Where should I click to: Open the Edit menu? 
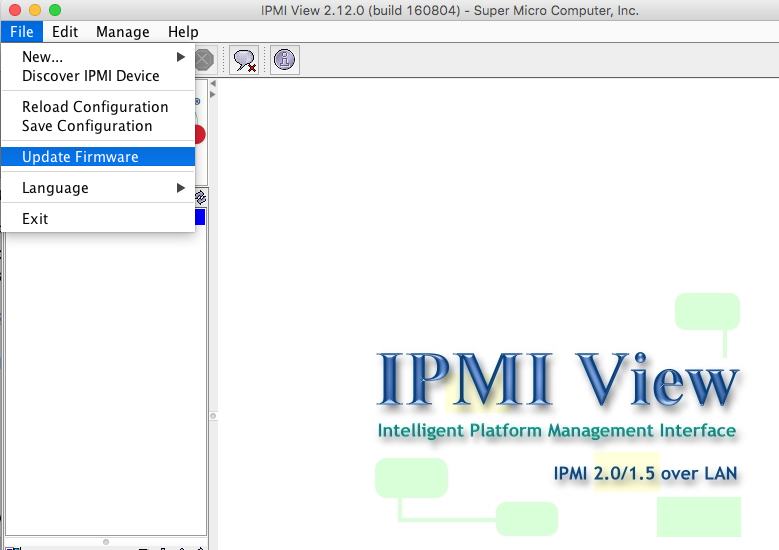(65, 32)
